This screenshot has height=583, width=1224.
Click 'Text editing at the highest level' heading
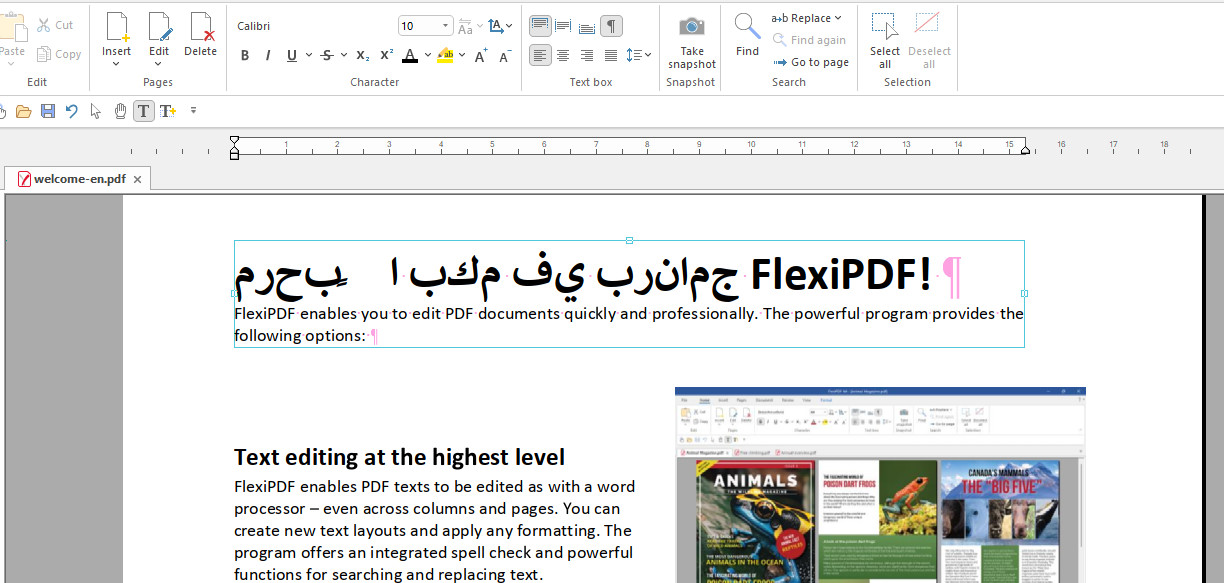[399, 458]
